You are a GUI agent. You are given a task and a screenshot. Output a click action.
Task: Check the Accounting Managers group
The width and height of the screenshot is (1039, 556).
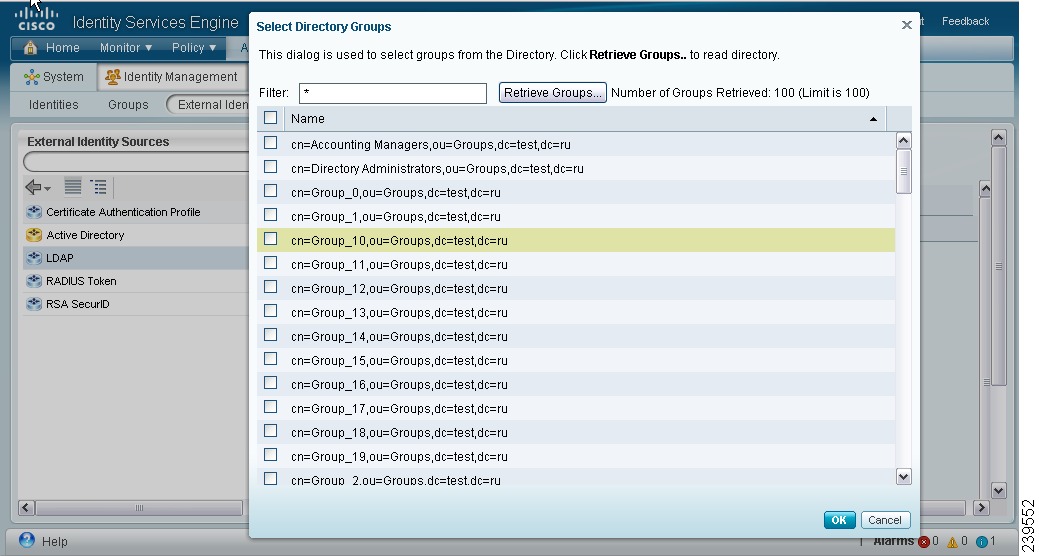coord(270,143)
